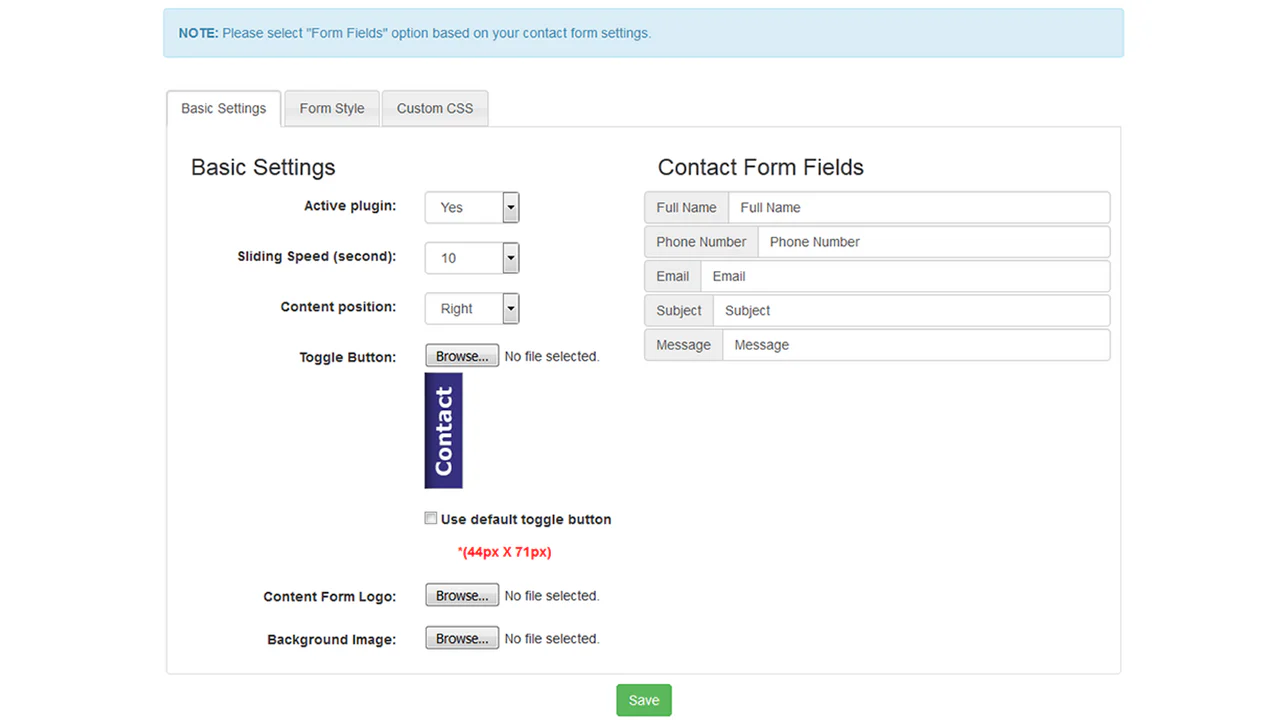
Task: Open the Custom CSS tab
Action: coord(435,108)
